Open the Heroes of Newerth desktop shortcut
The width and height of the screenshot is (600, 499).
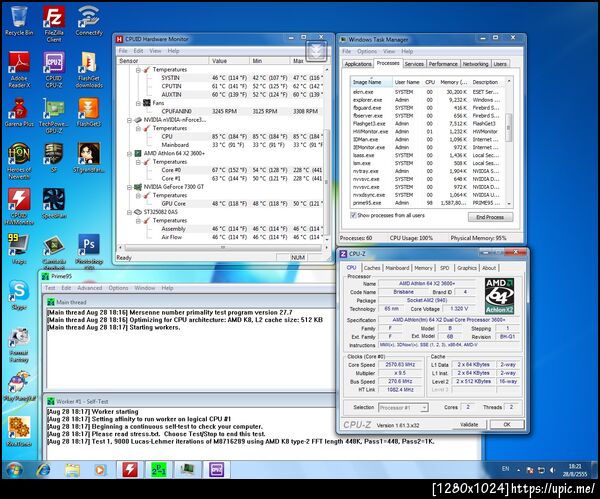coord(19,161)
